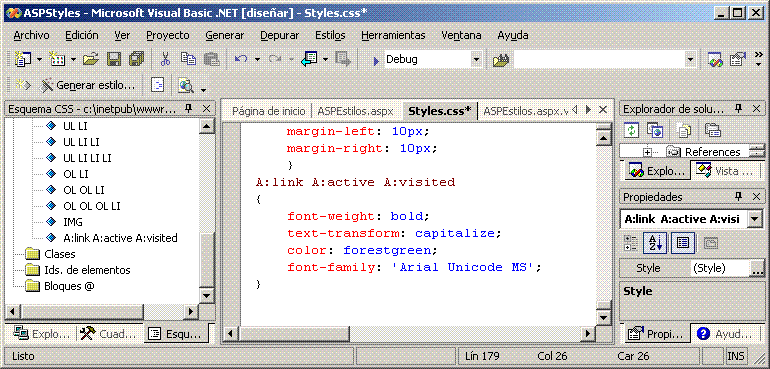Start debugging with the play arrow
Viewport: 770px width, 369px height.
[376, 60]
